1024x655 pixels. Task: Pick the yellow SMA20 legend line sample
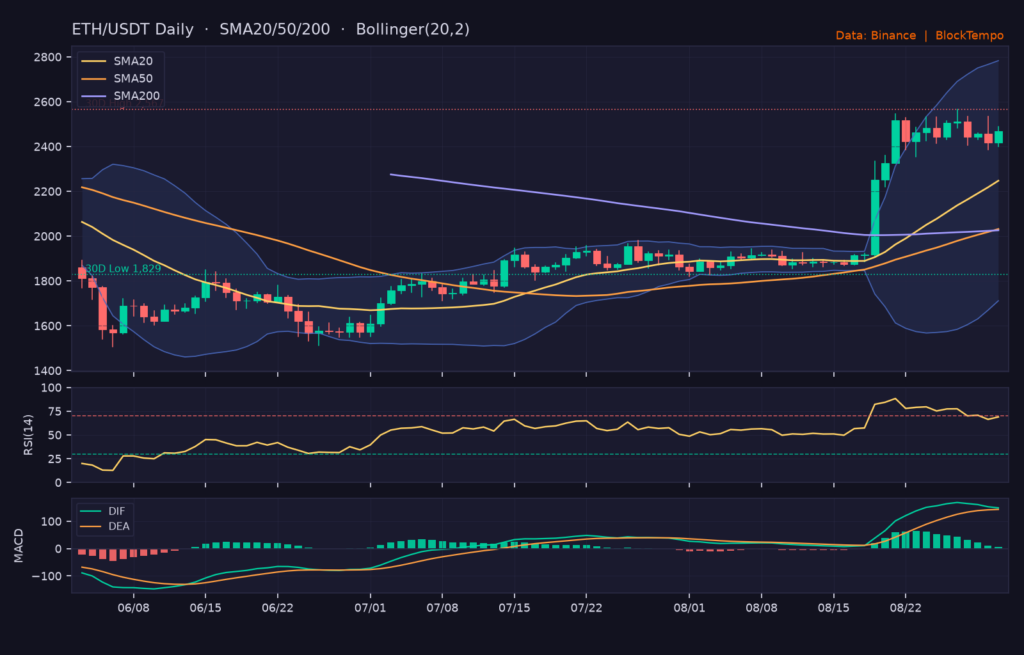[93, 61]
